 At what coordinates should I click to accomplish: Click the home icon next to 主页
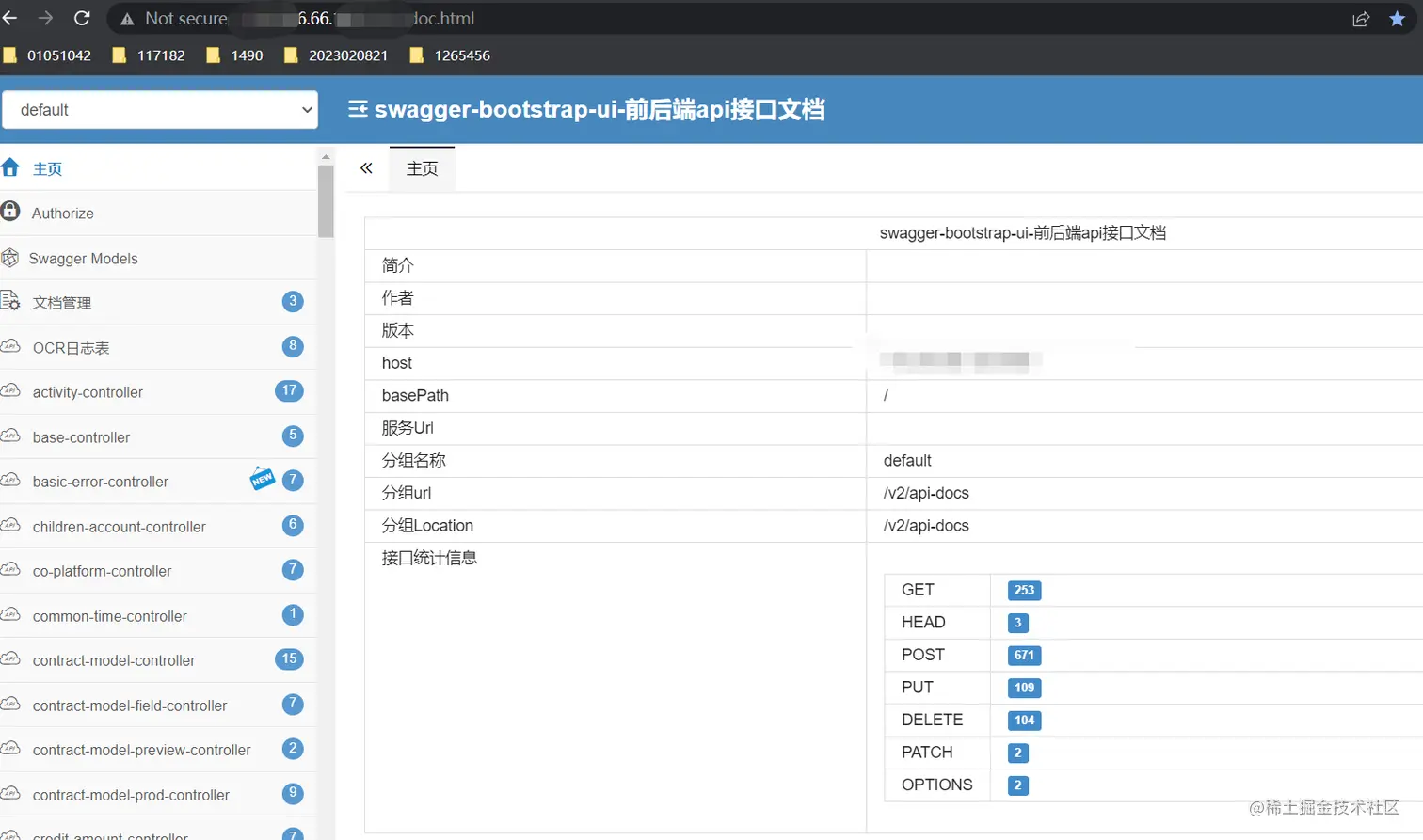10,167
